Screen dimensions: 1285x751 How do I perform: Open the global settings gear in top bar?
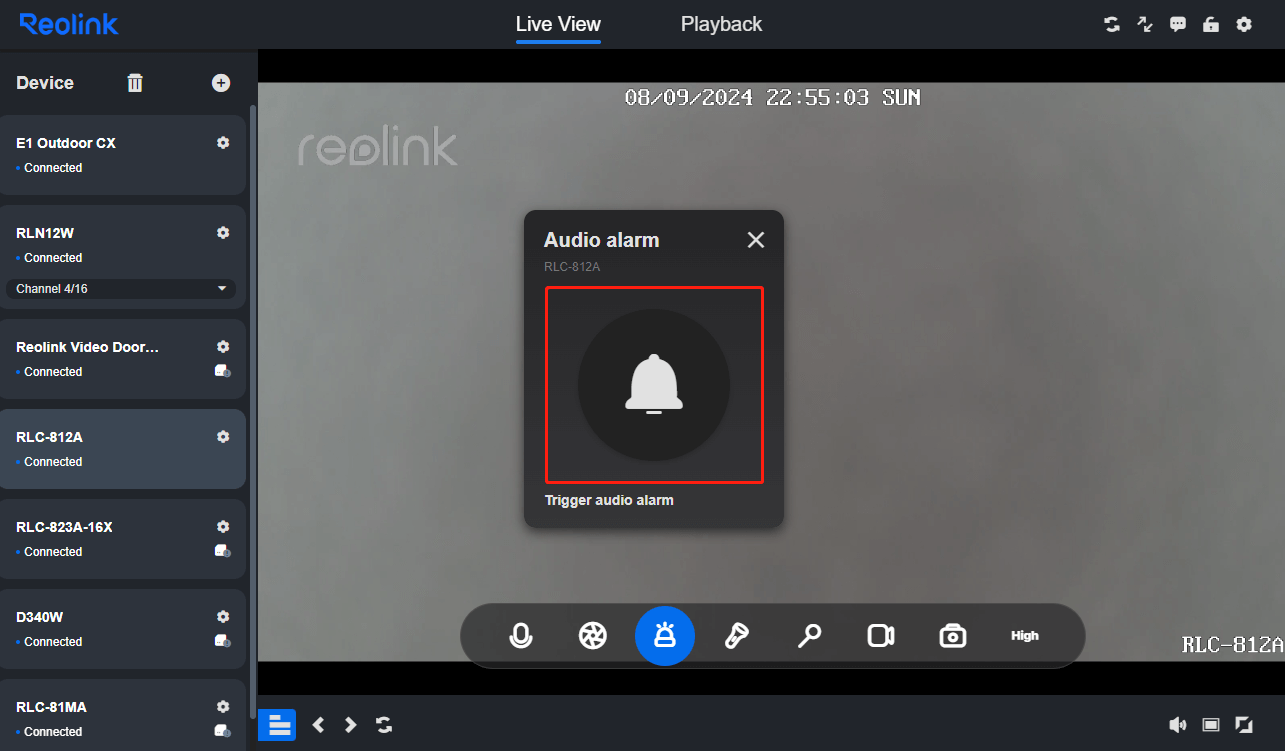[1244, 24]
